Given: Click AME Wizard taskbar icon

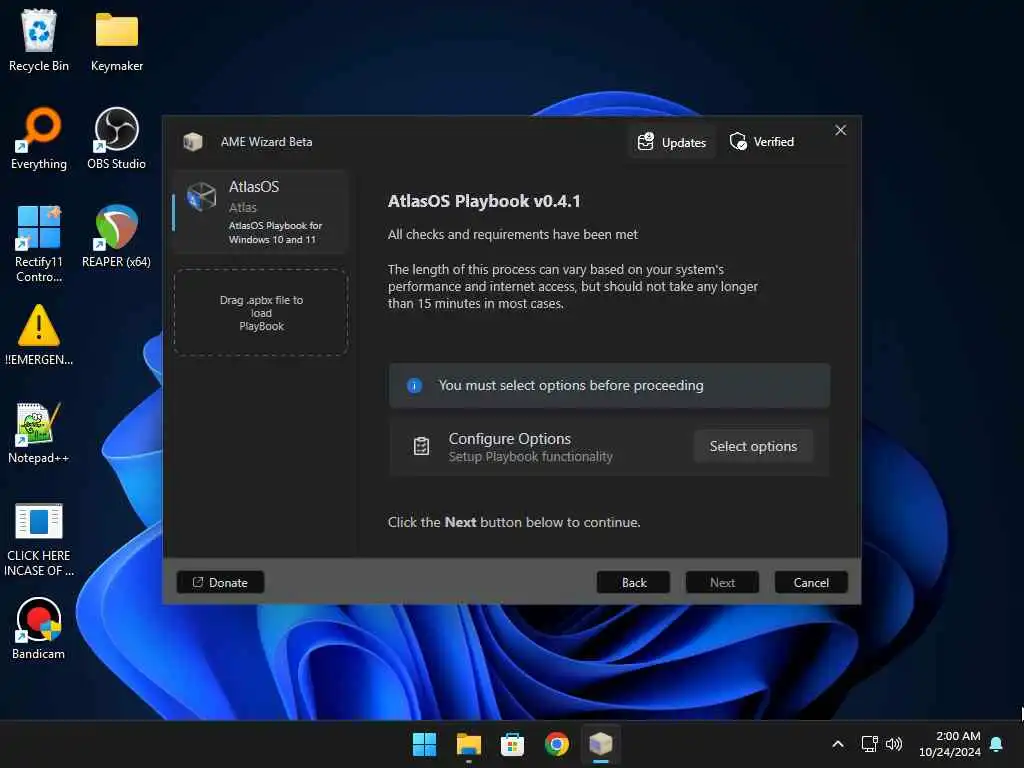Looking at the screenshot, I should [601, 744].
